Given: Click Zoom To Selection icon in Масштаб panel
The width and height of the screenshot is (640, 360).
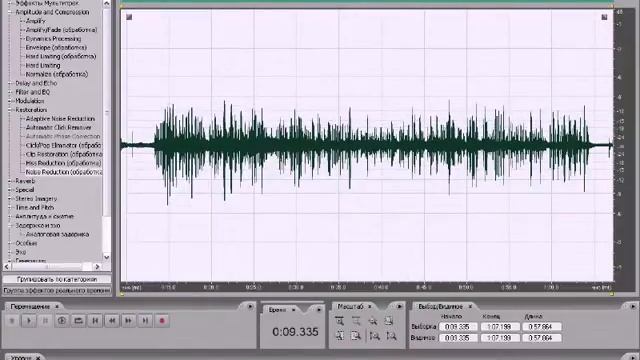Looking at the screenshot, I should [x=390, y=321].
